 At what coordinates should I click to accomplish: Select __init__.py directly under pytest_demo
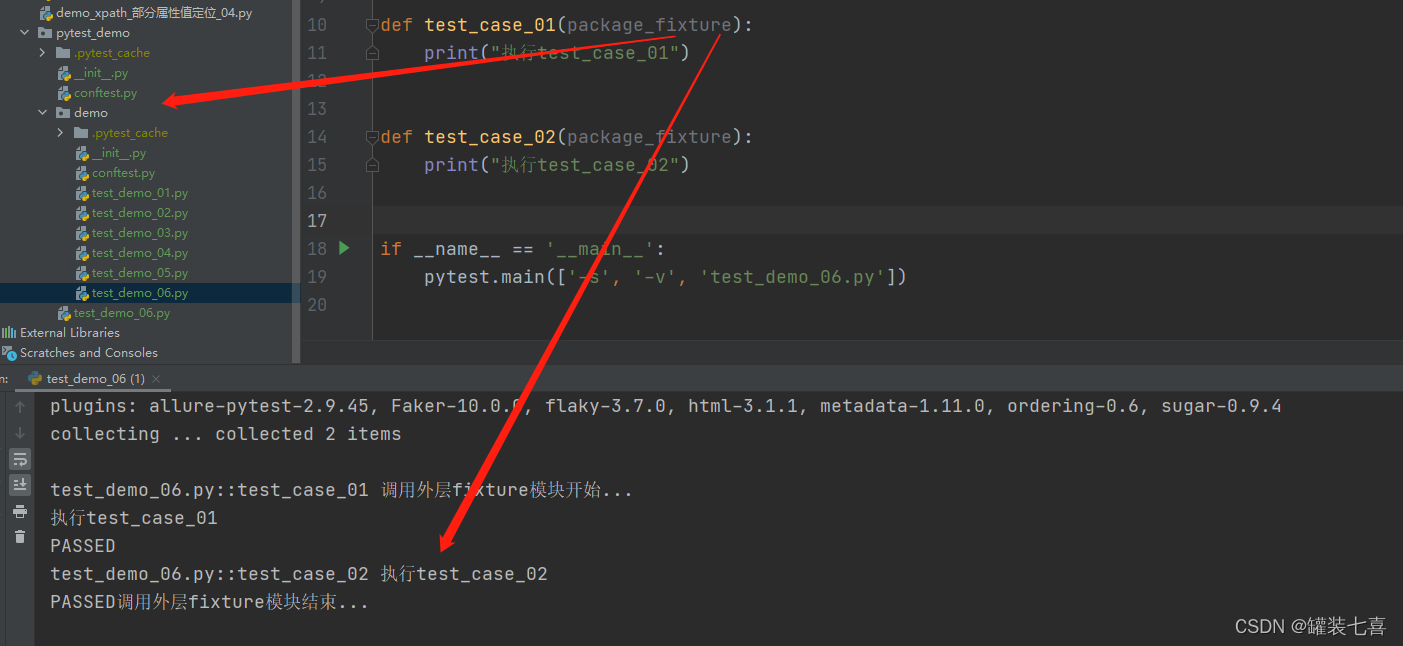92,73
